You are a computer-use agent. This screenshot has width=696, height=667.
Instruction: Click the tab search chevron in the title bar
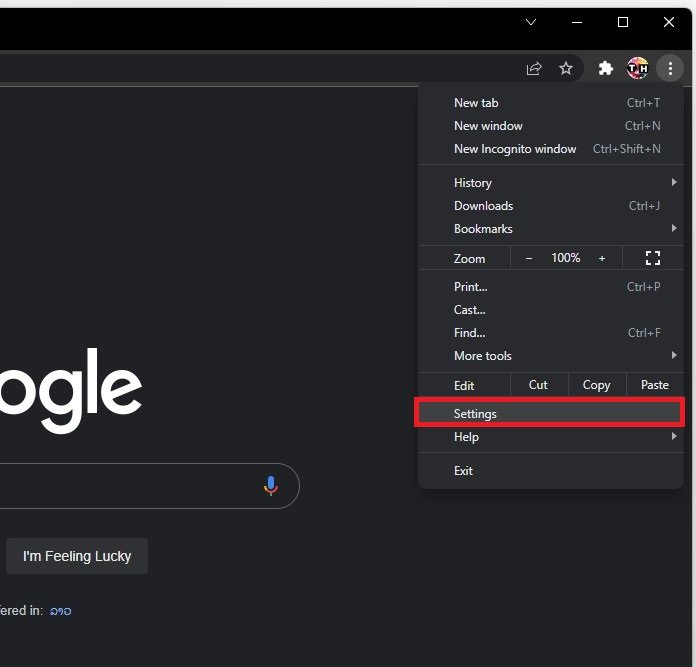coord(531,22)
